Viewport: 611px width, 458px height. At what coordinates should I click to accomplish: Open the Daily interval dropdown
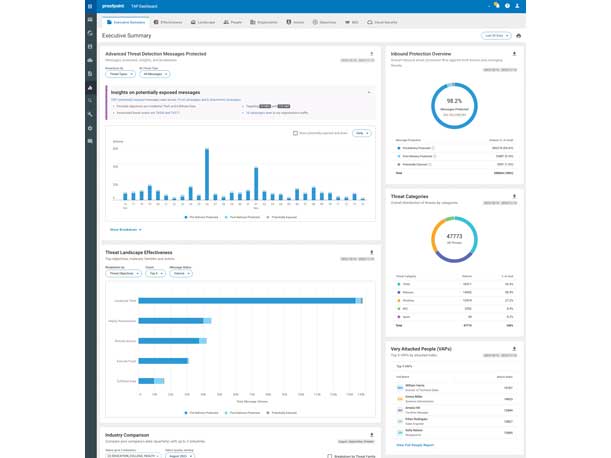pos(360,132)
